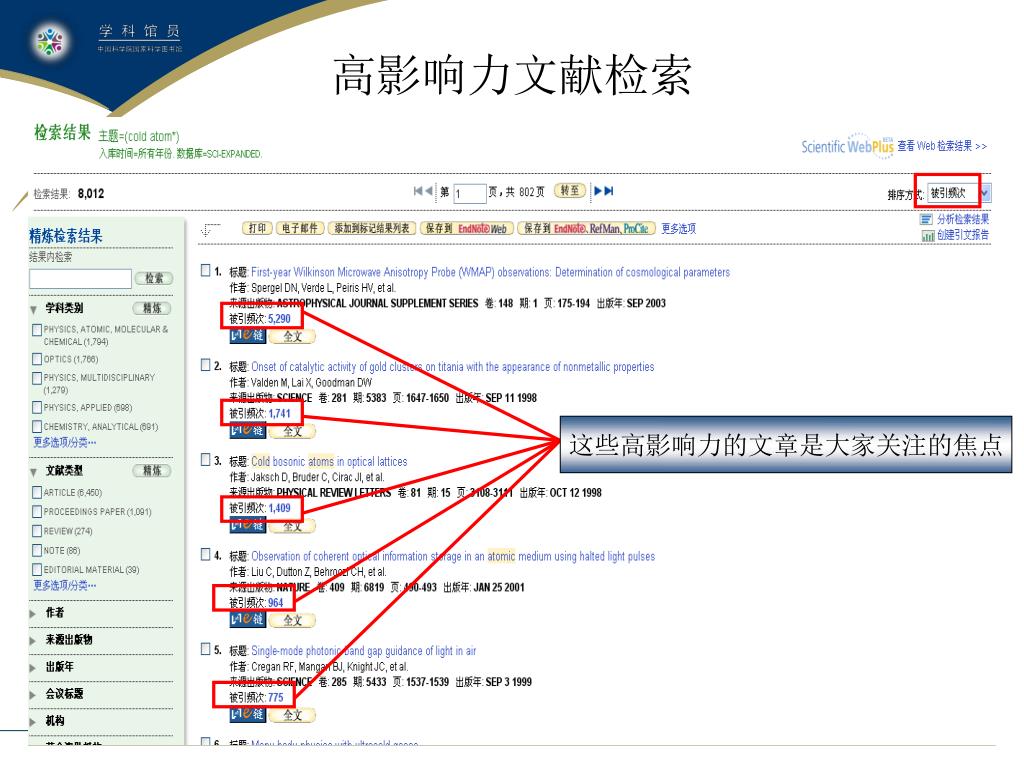Viewport: 1024px width, 768px height.
Task: Tick the Physics, Atomic, Molecular & Chemical filter
Action: click(37, 330)
